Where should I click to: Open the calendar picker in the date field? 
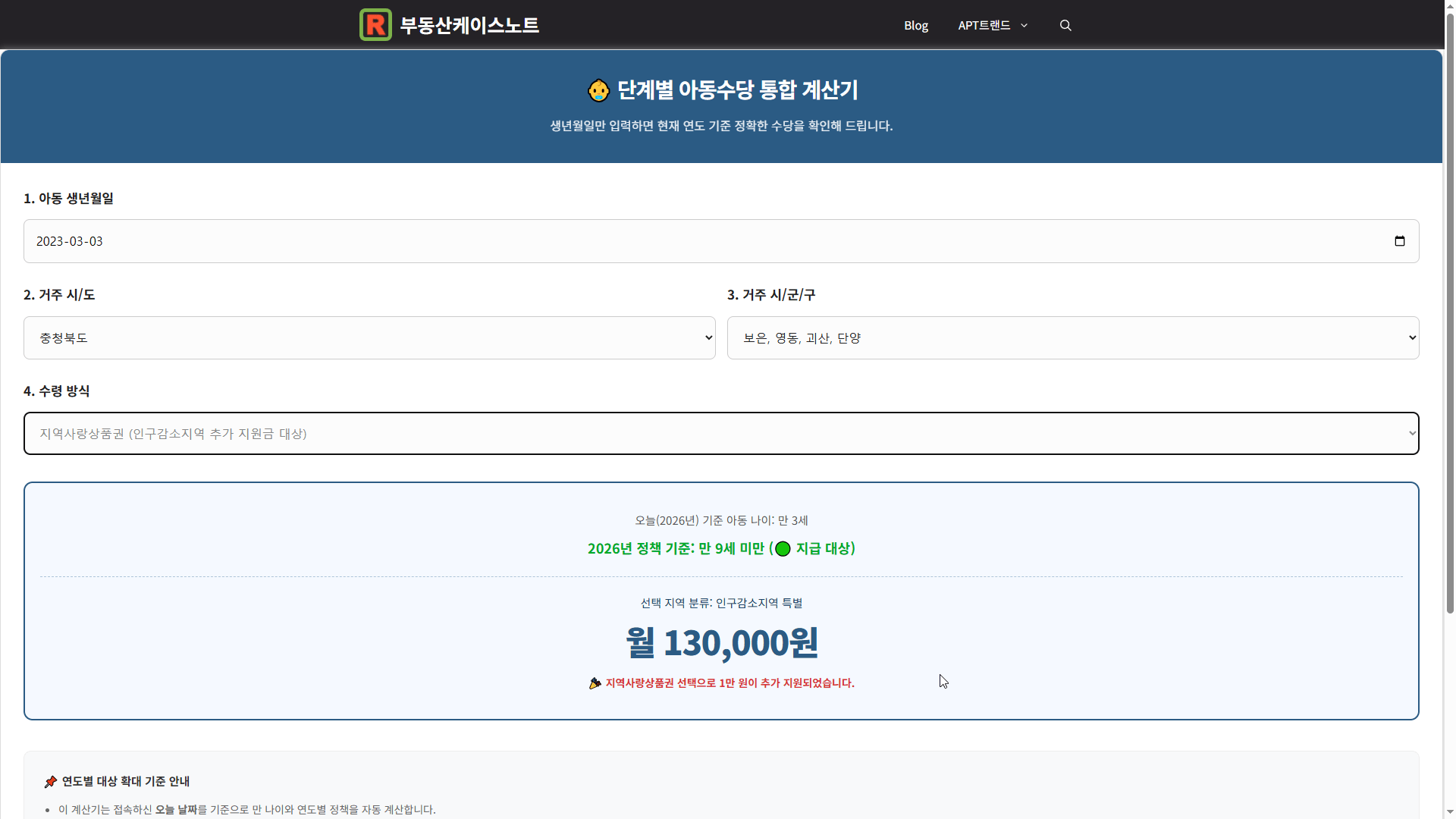pos(1400,241)
